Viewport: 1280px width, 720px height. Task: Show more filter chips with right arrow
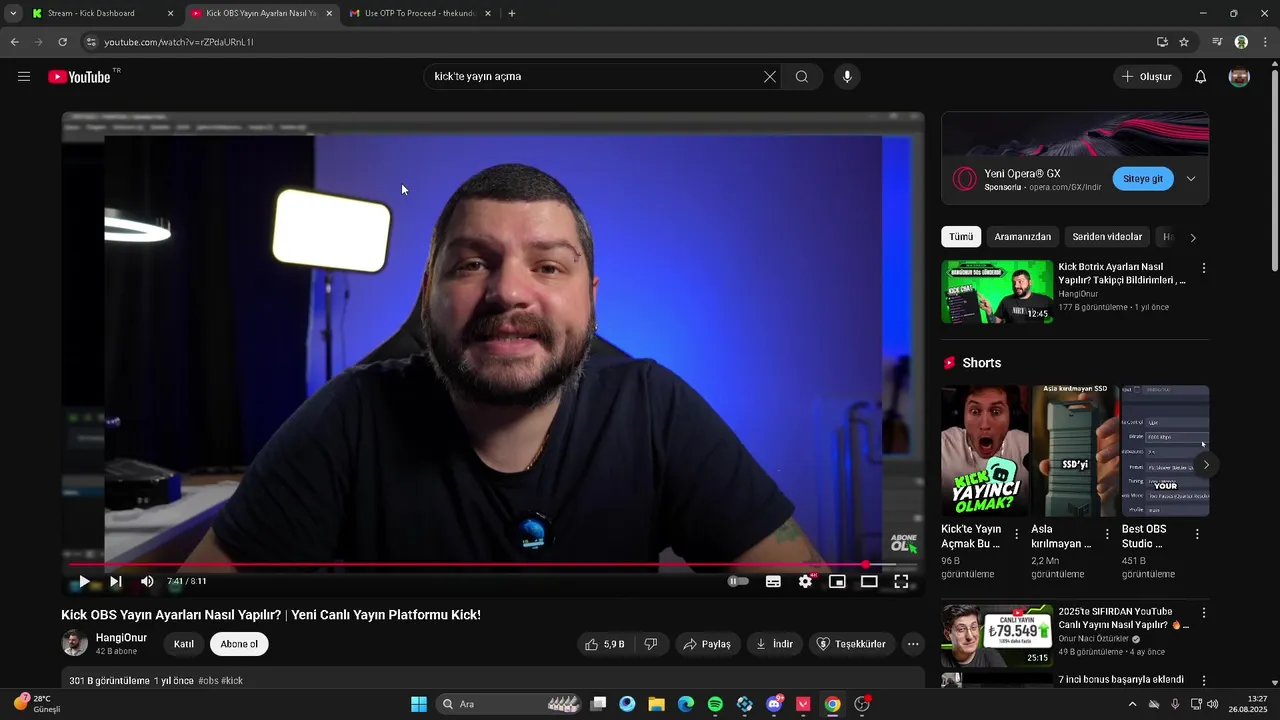1192,238
